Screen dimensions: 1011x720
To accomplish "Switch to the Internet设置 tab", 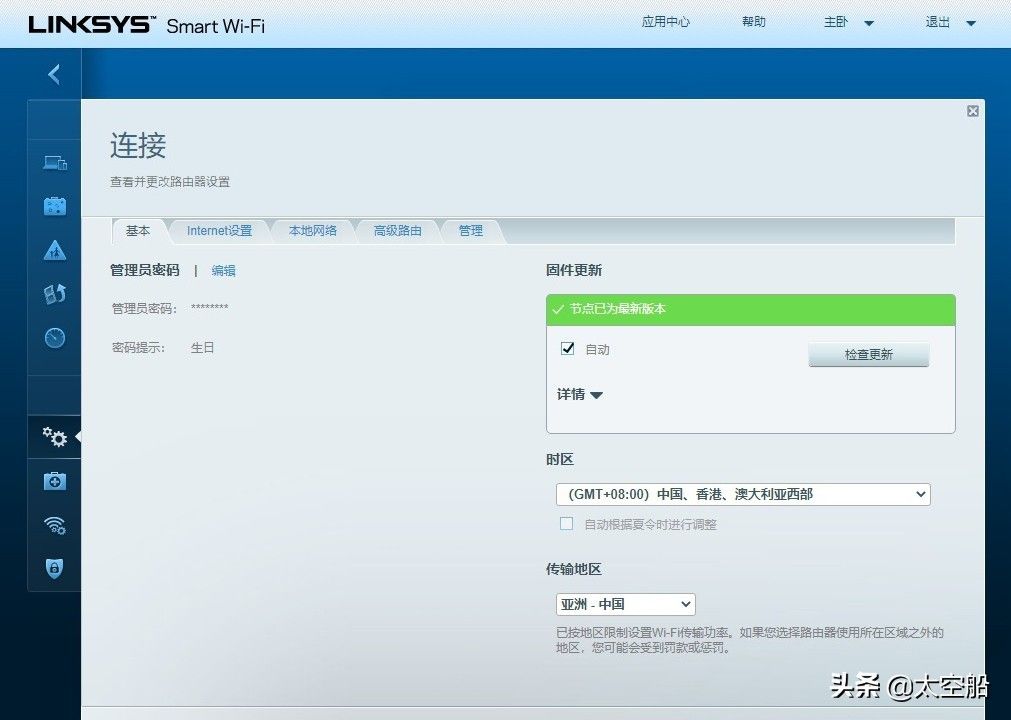I will click(219, 231).
